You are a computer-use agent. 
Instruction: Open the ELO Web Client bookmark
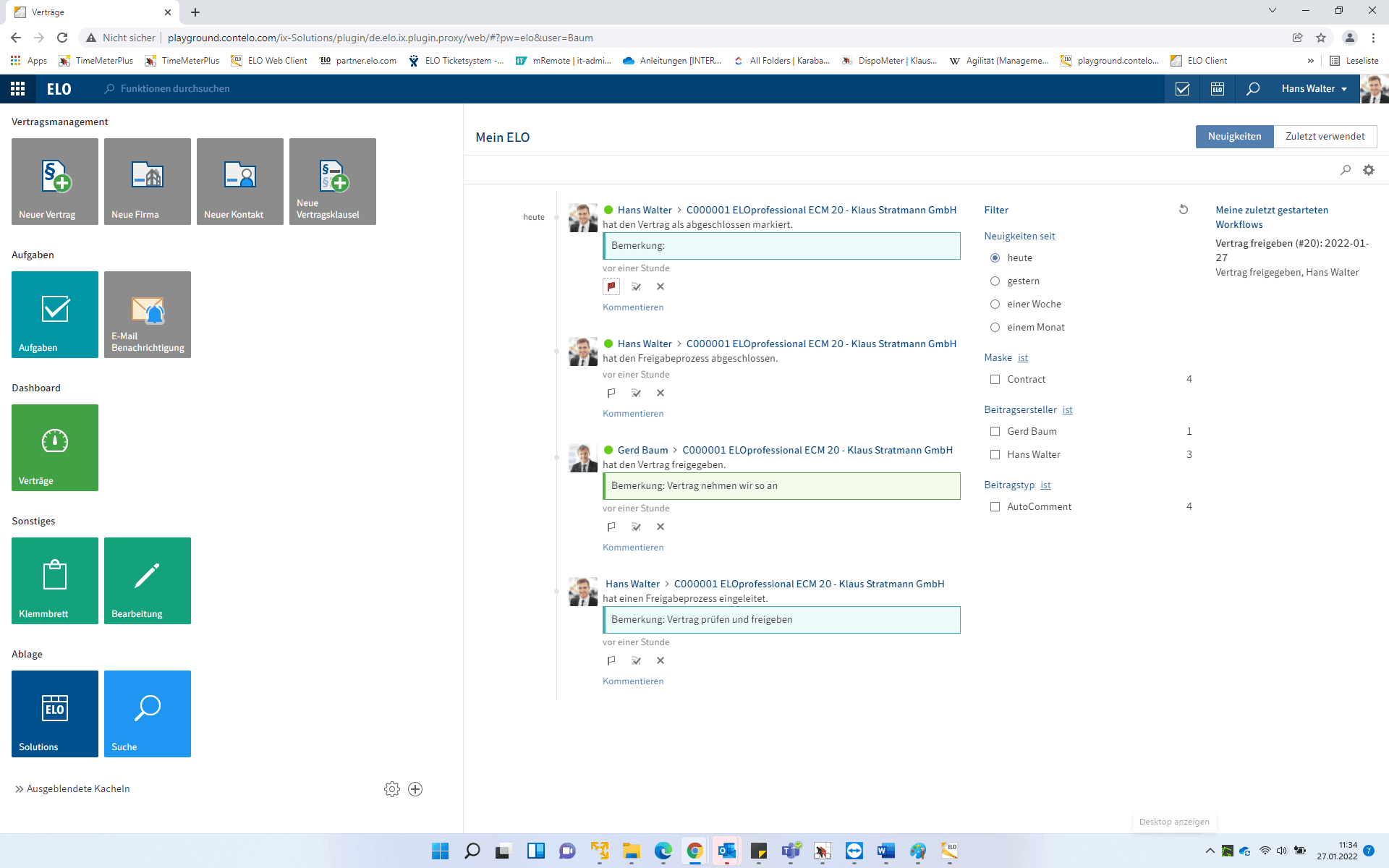tap(269, 61)
